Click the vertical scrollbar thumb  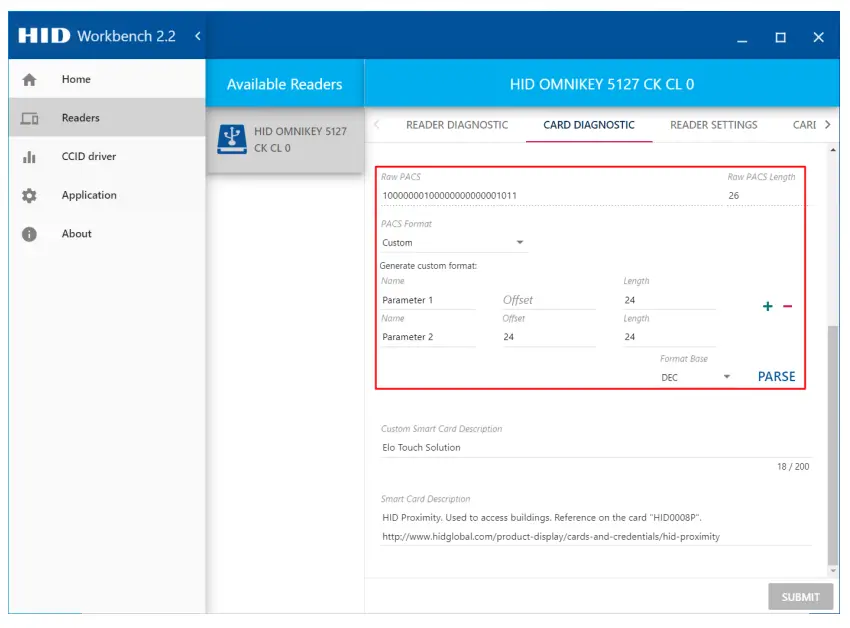coord(833,440)
